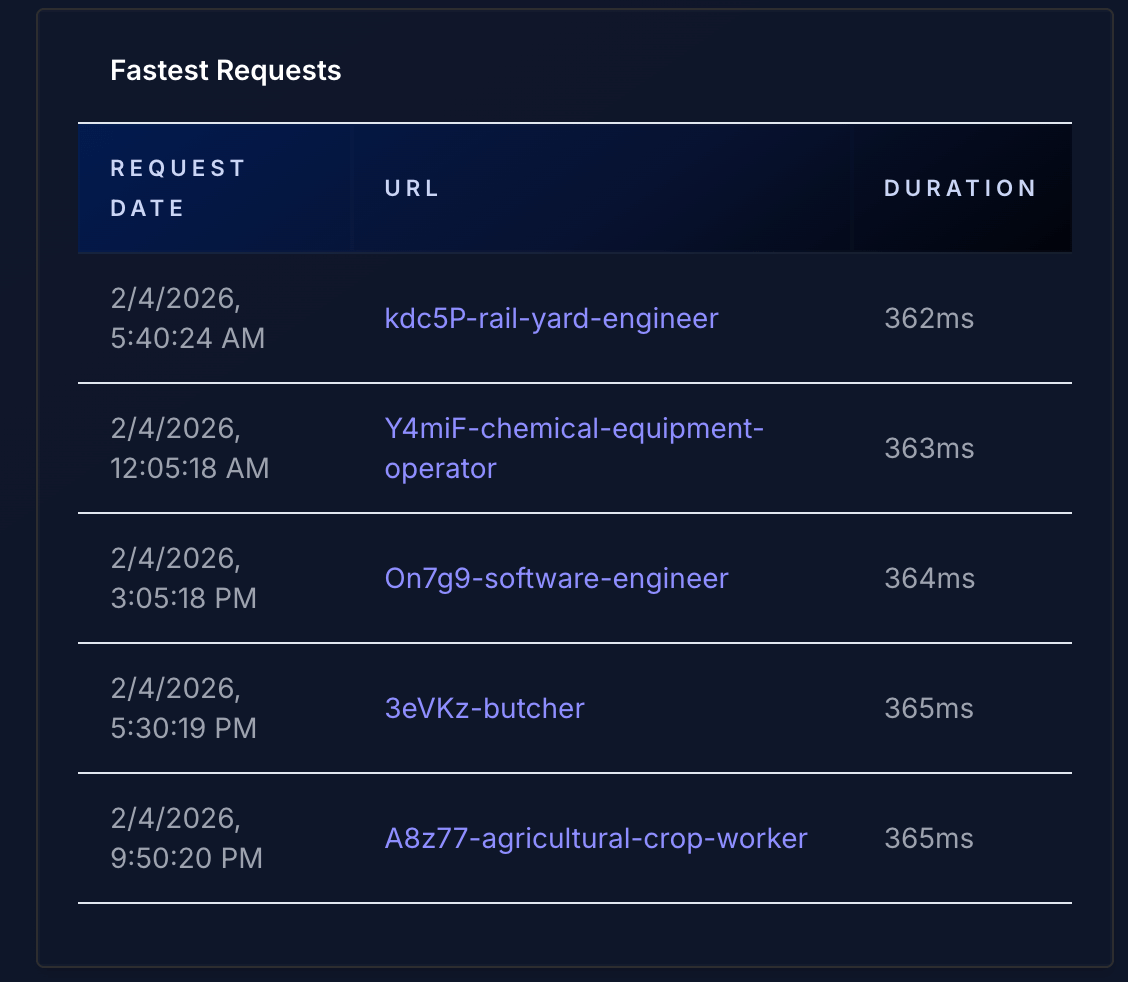
Task: Select the 363ms duration value
Action: (928, 448)
